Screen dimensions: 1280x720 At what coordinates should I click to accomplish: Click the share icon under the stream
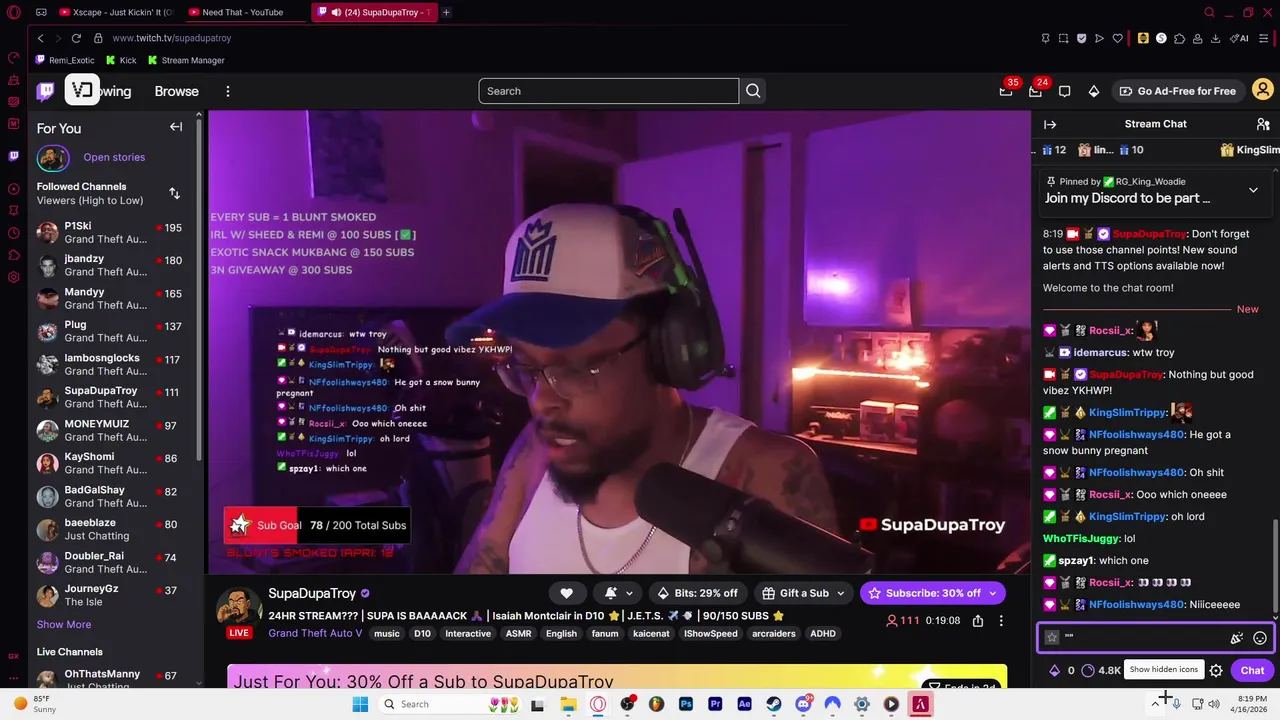[x=978, y=621]
